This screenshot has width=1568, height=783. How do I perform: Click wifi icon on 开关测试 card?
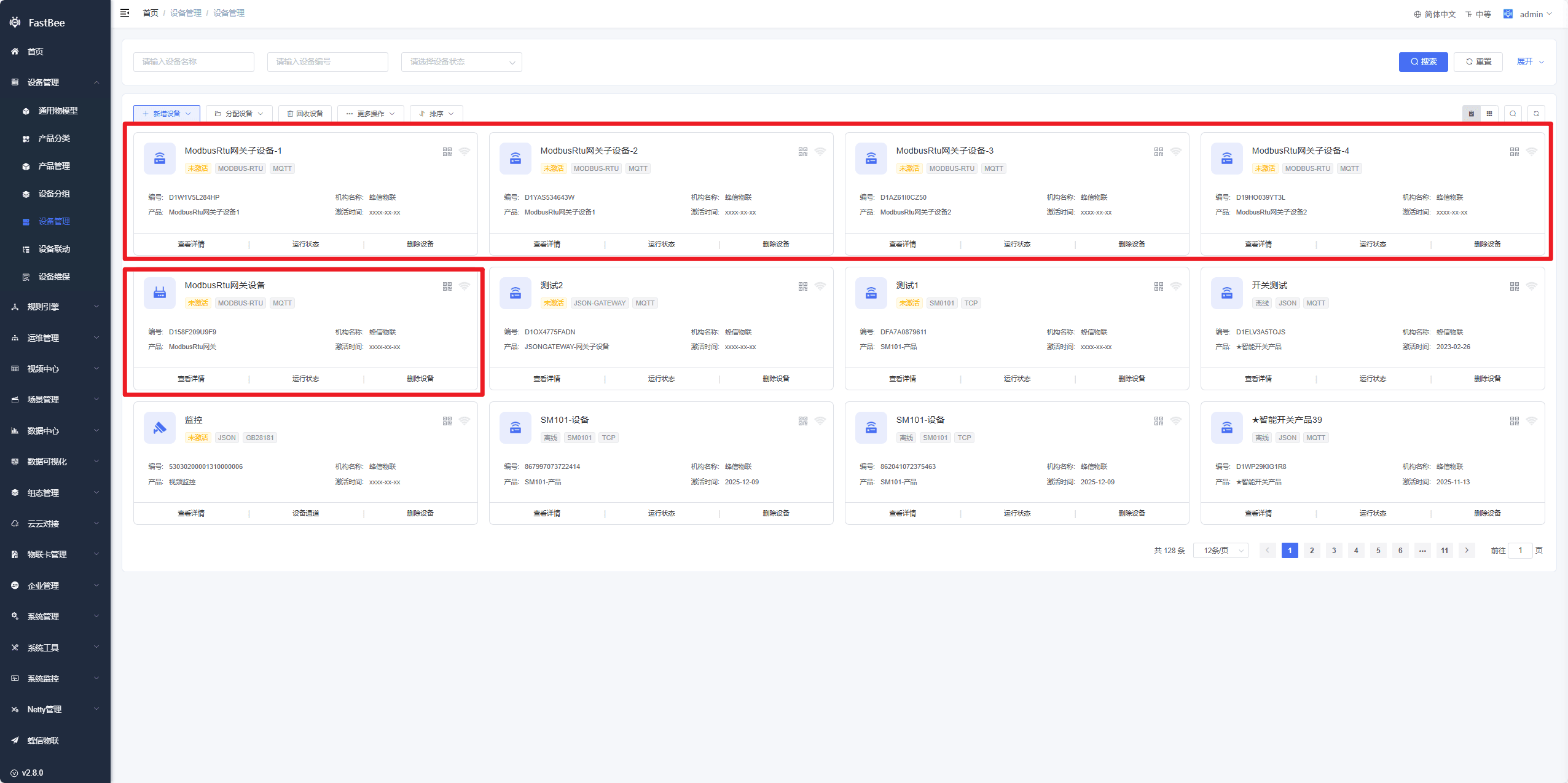[1532, 286]
